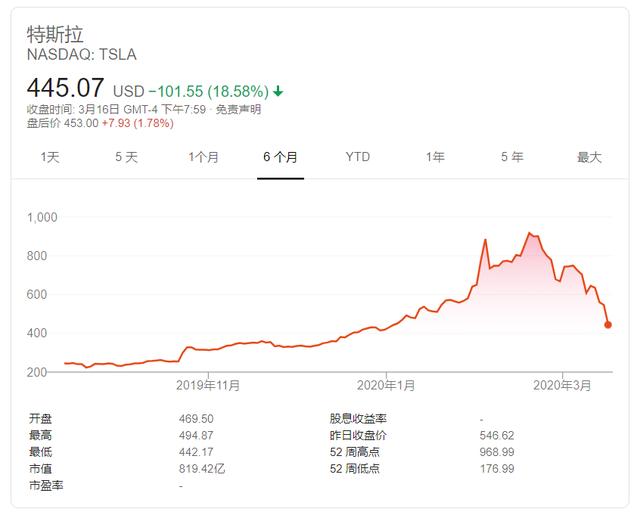This screenshot has width=640, height=515.
Task: Click the 2020年3月 axis marker
Action: coord(562,385)
